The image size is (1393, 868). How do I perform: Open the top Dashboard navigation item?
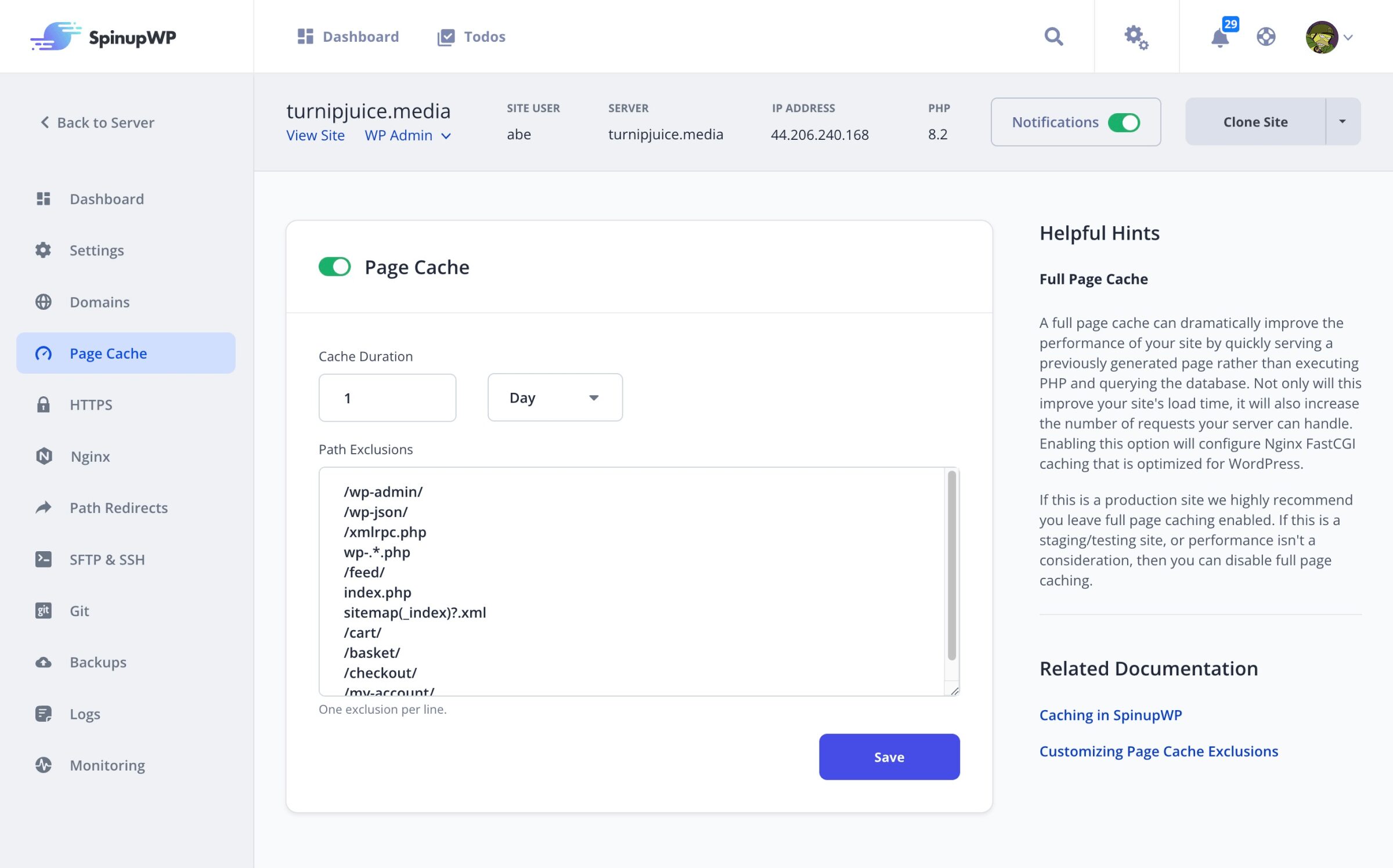[348, 37]
